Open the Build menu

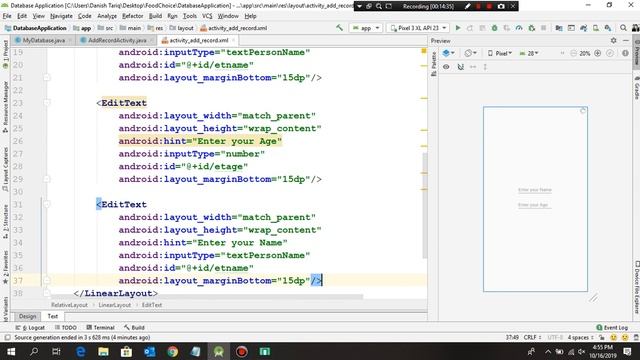pos(155,16)
